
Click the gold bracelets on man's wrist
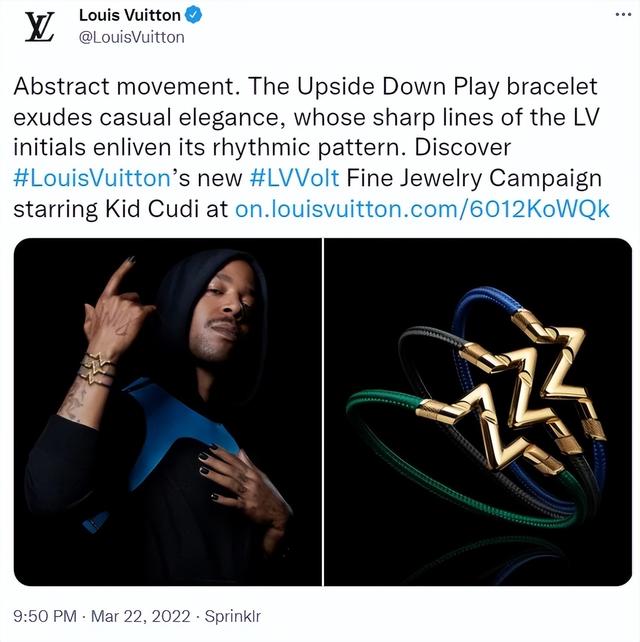pyautogui.click(x=97, y=368)
